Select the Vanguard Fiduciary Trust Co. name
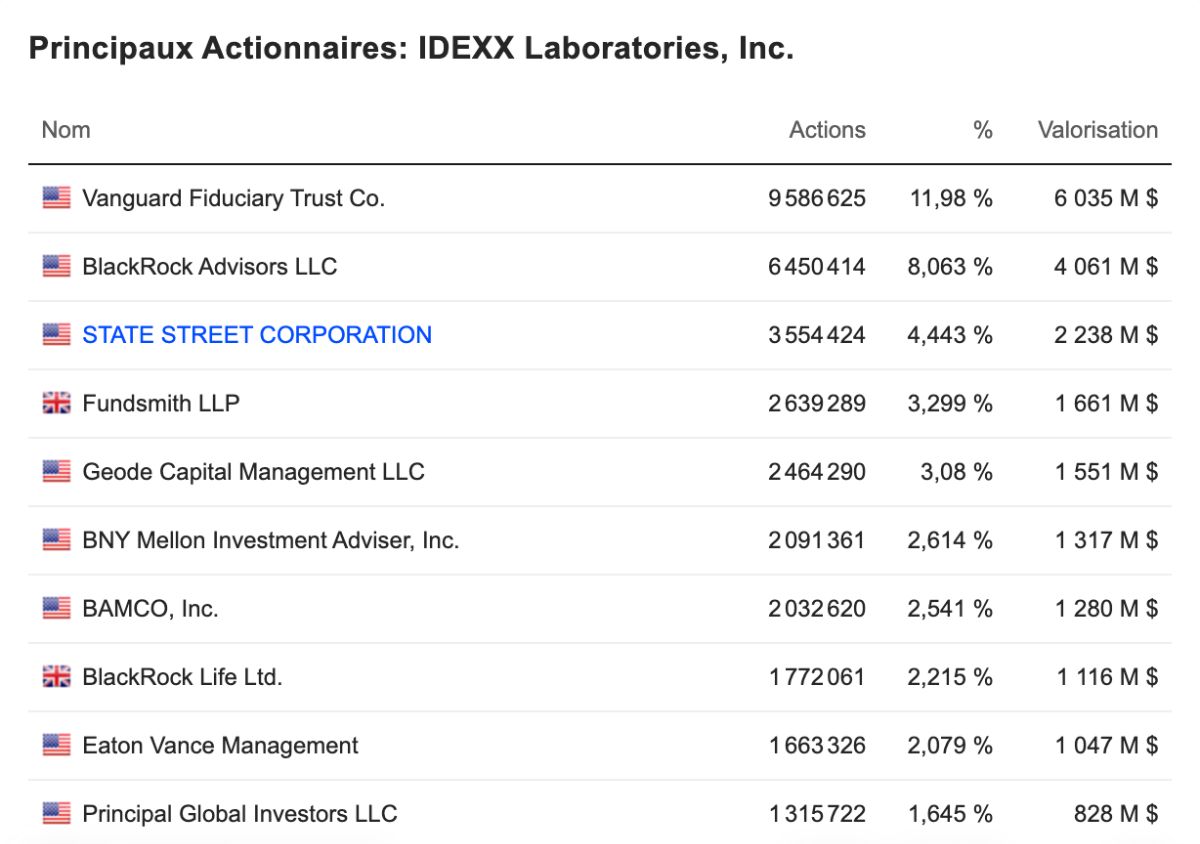This screenshot has height=844, width=1200. [233, 198]
